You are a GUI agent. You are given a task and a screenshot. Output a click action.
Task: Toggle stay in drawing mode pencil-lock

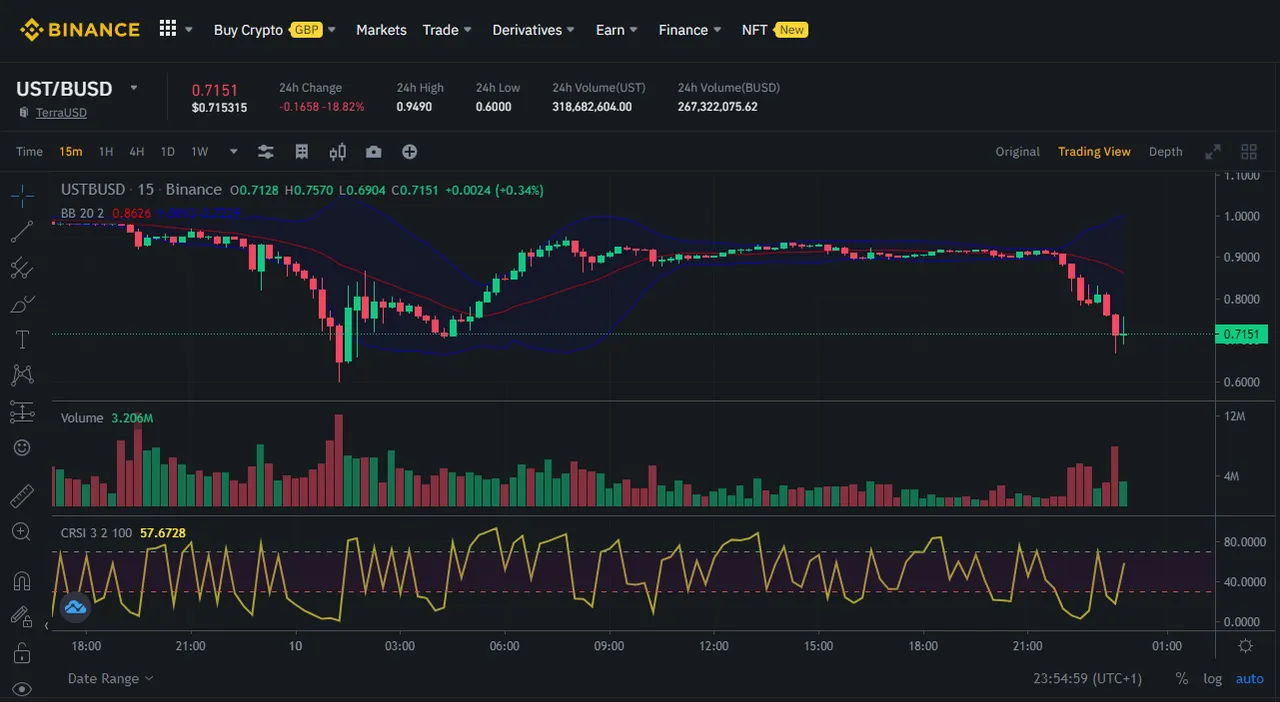(x=22, y=617)
